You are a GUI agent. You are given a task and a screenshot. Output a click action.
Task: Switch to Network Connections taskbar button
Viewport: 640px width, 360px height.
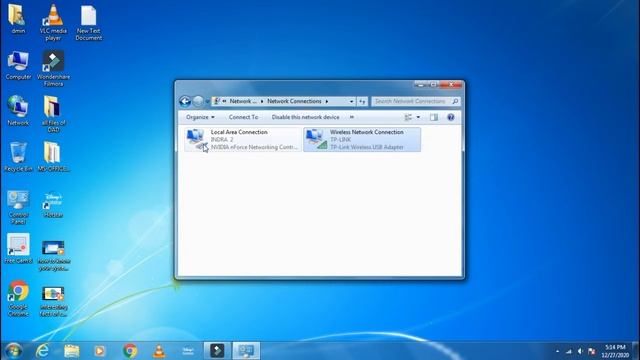246,351
